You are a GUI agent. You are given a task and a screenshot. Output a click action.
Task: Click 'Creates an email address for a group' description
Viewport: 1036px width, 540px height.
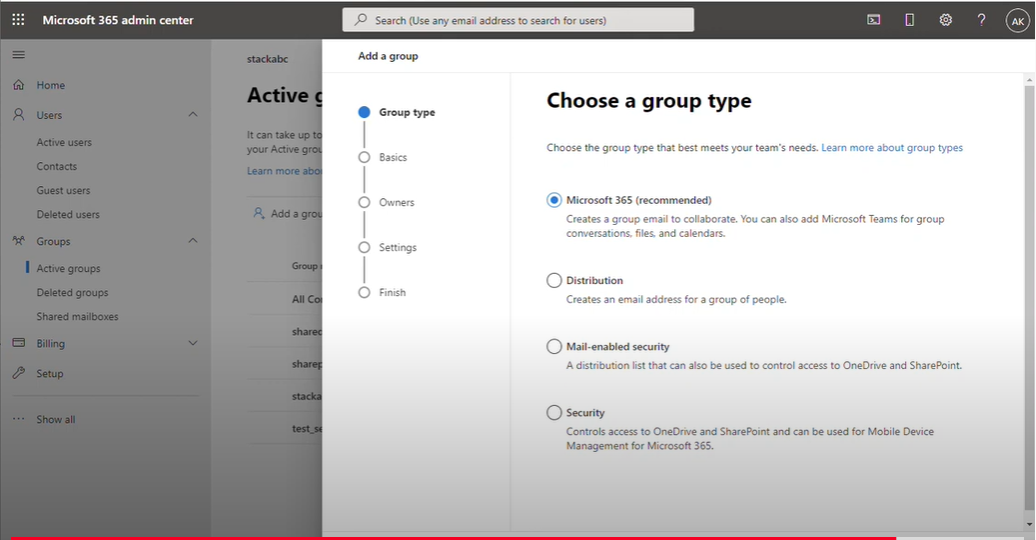676,299
